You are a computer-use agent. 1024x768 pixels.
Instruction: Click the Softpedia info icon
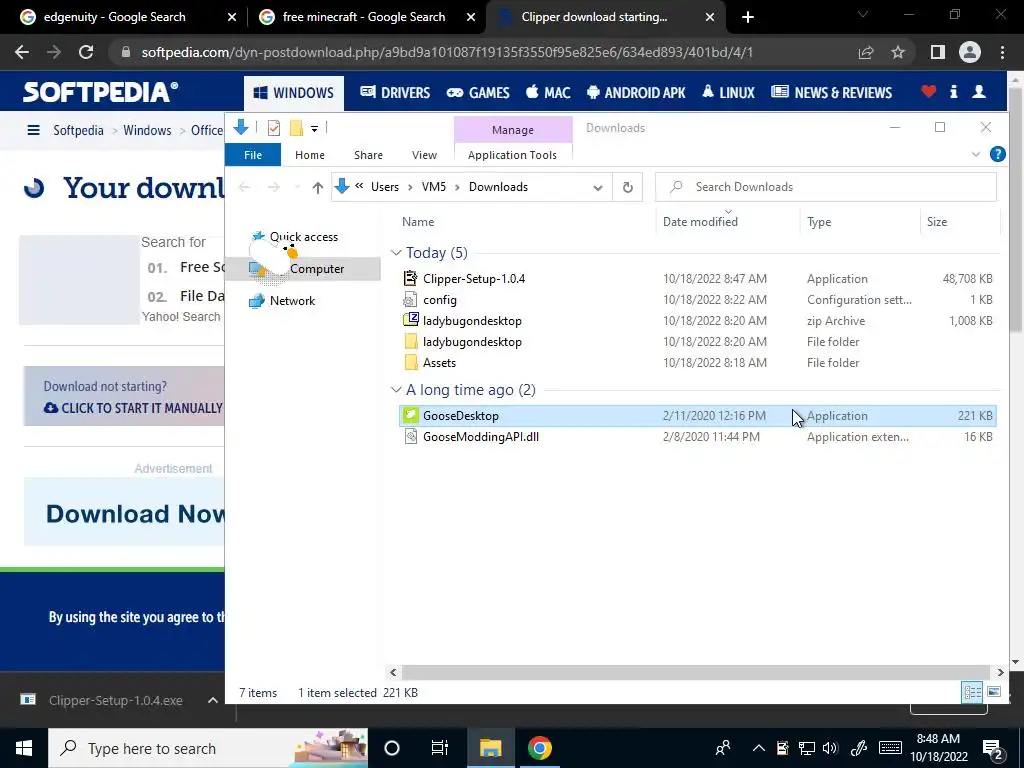click(x=953, y=92)
